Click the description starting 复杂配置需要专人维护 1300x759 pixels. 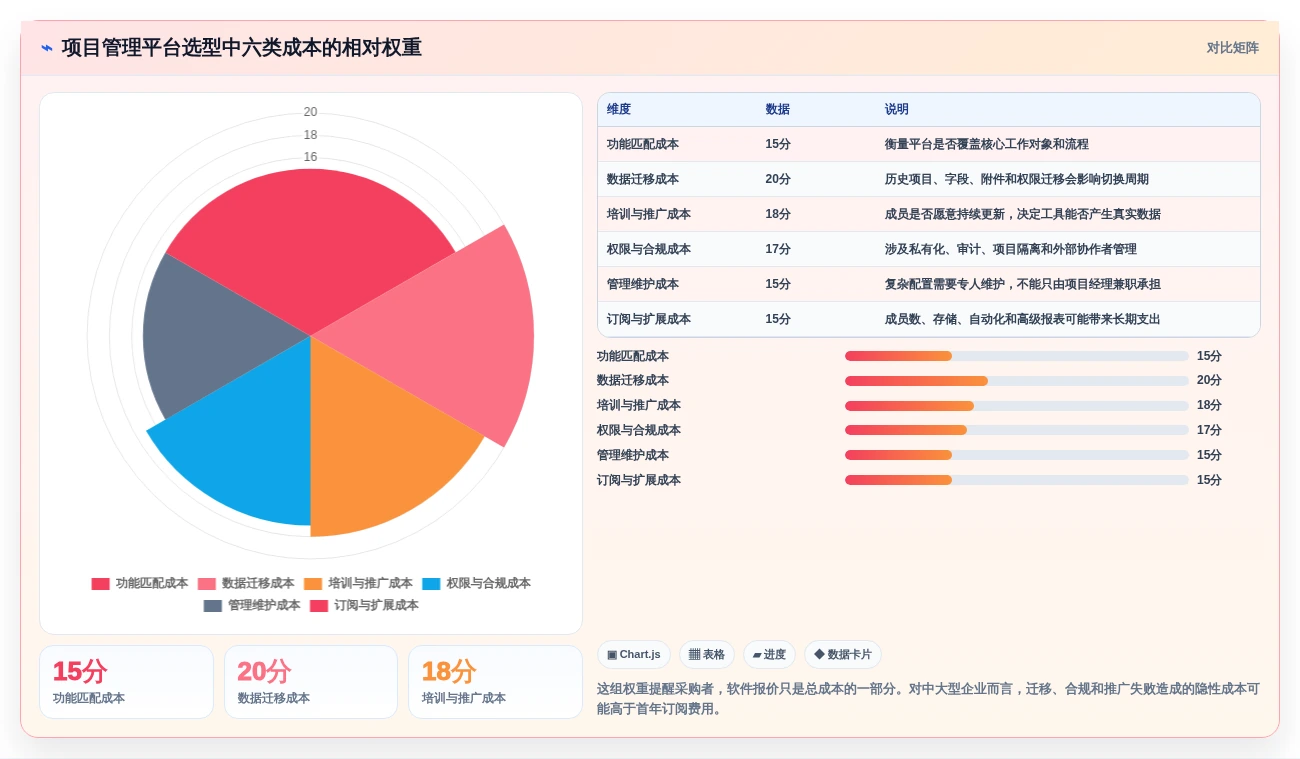pyautogui.click(x=1023, y=285)
